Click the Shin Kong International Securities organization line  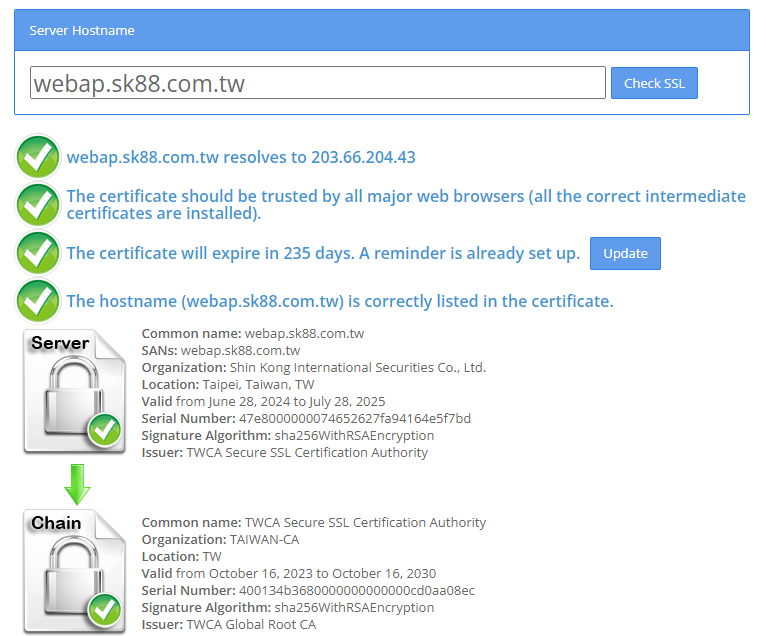pos(314,367)
